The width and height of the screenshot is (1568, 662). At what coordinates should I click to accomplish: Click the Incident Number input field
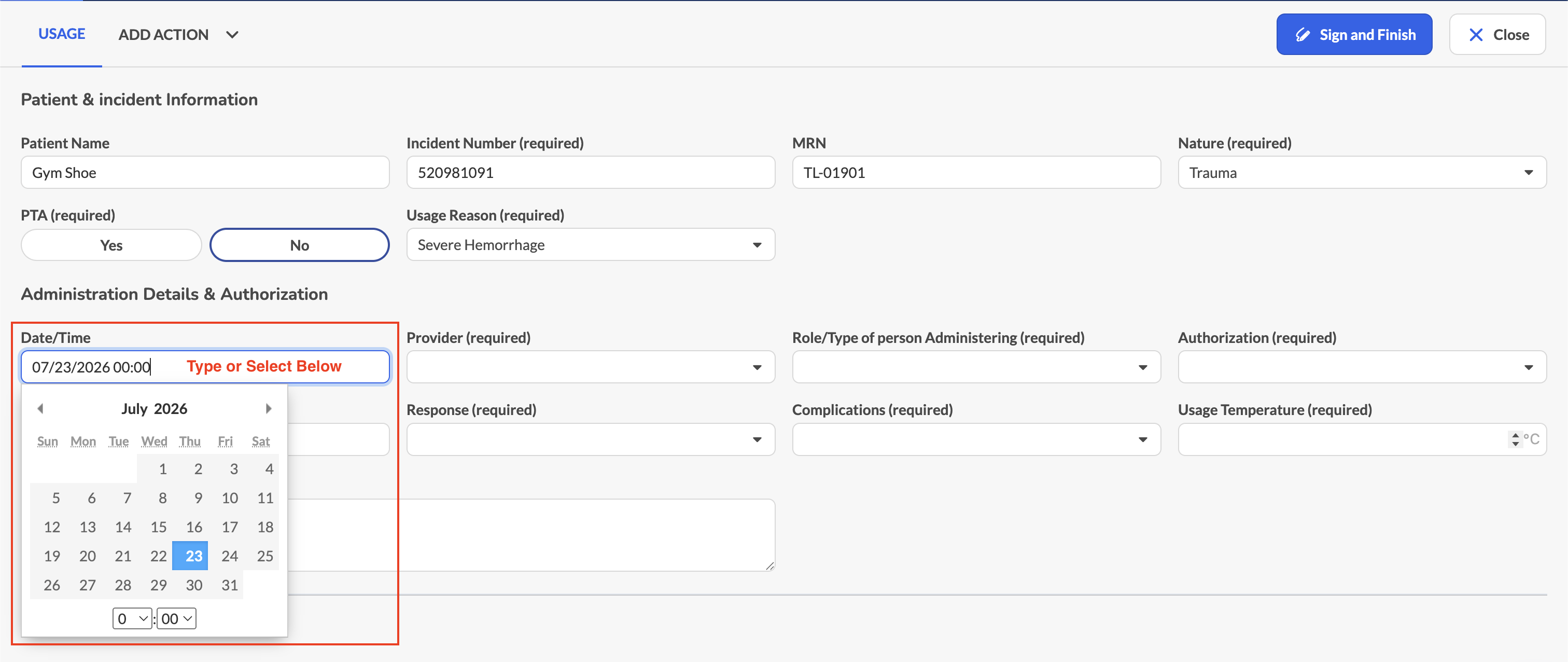click(x=591, y=172)
